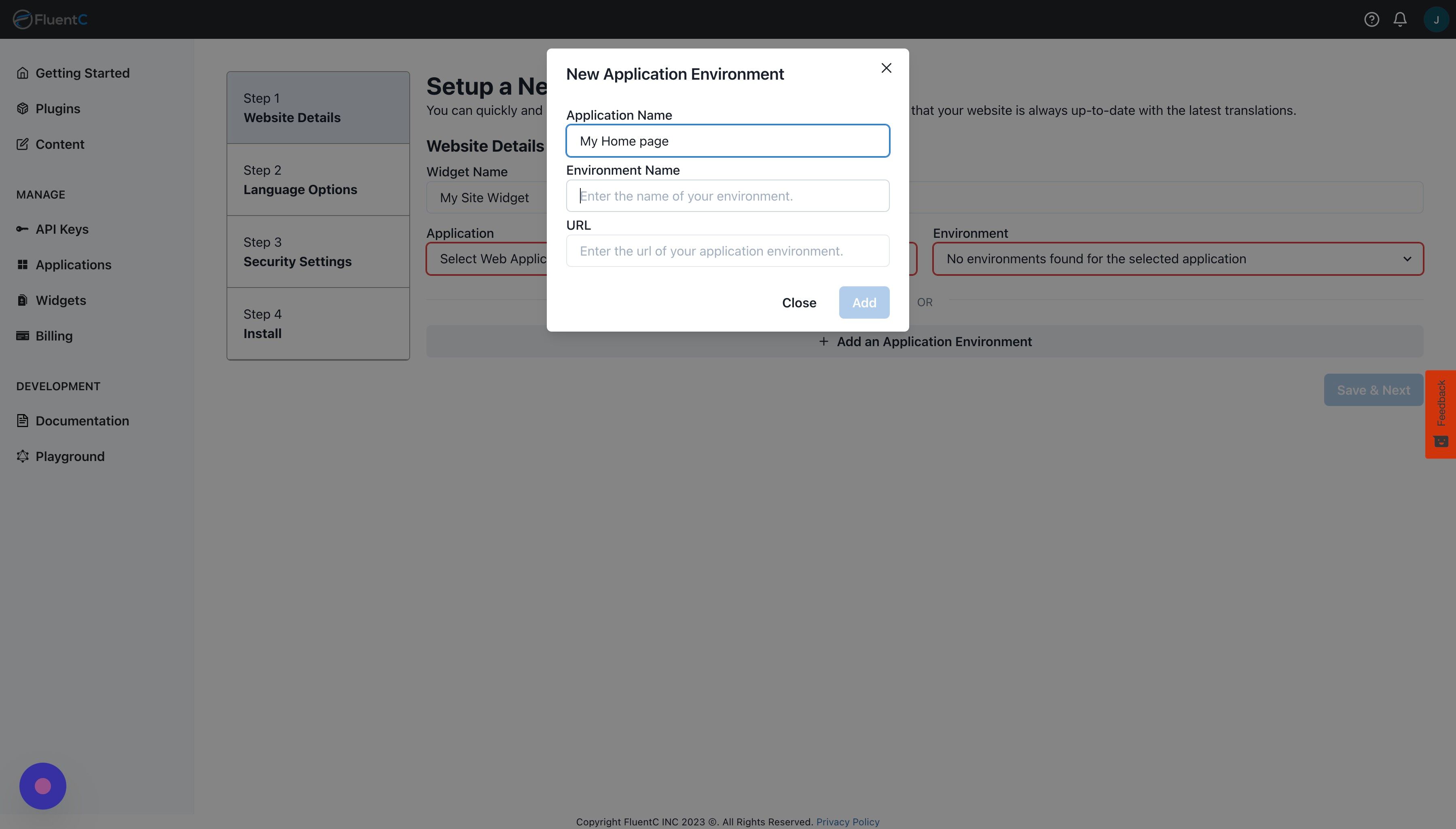Open the Applications menu item

(73, 265)
